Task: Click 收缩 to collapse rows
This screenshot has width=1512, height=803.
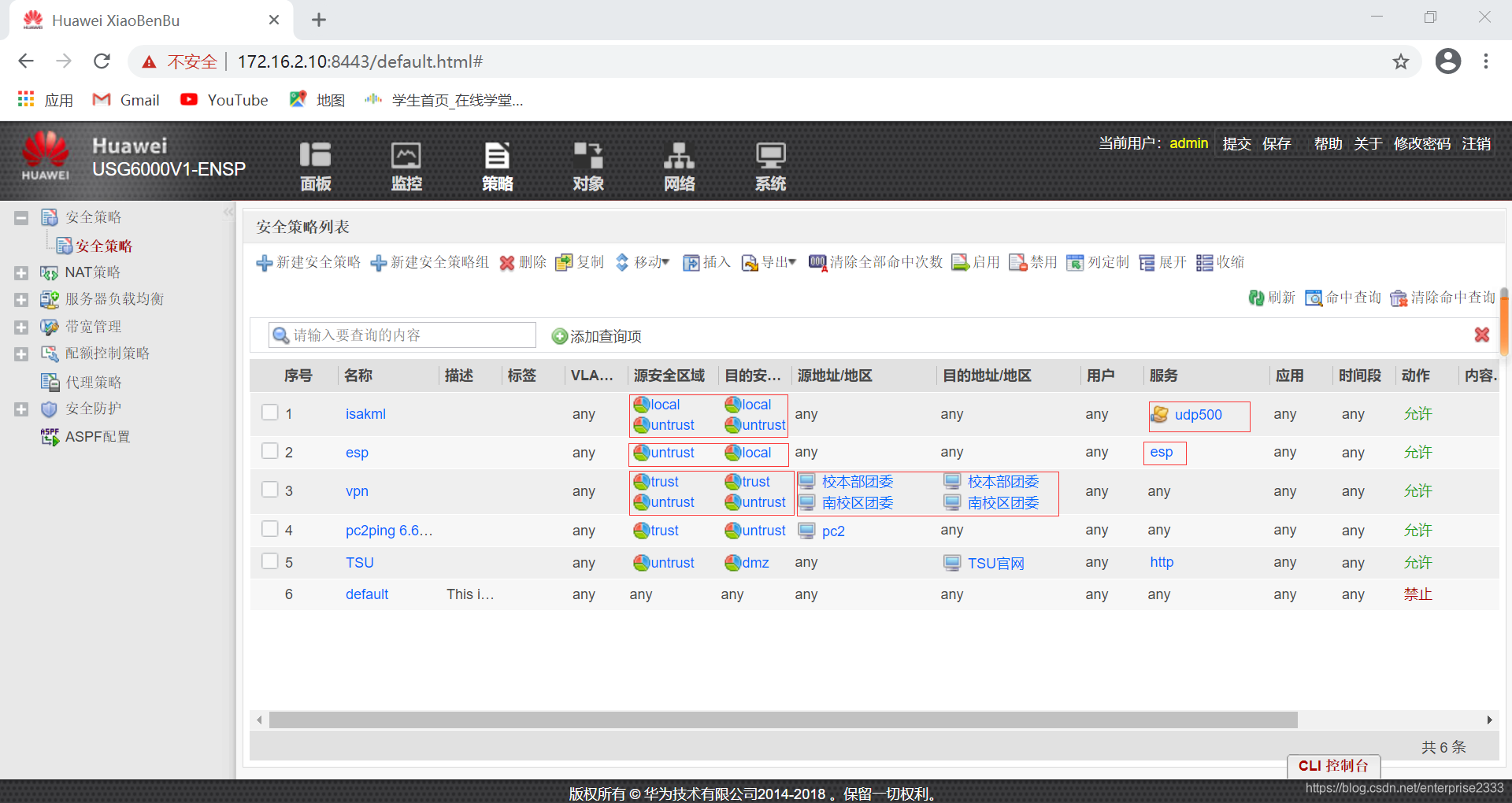Action: [x=1221, y=262]
